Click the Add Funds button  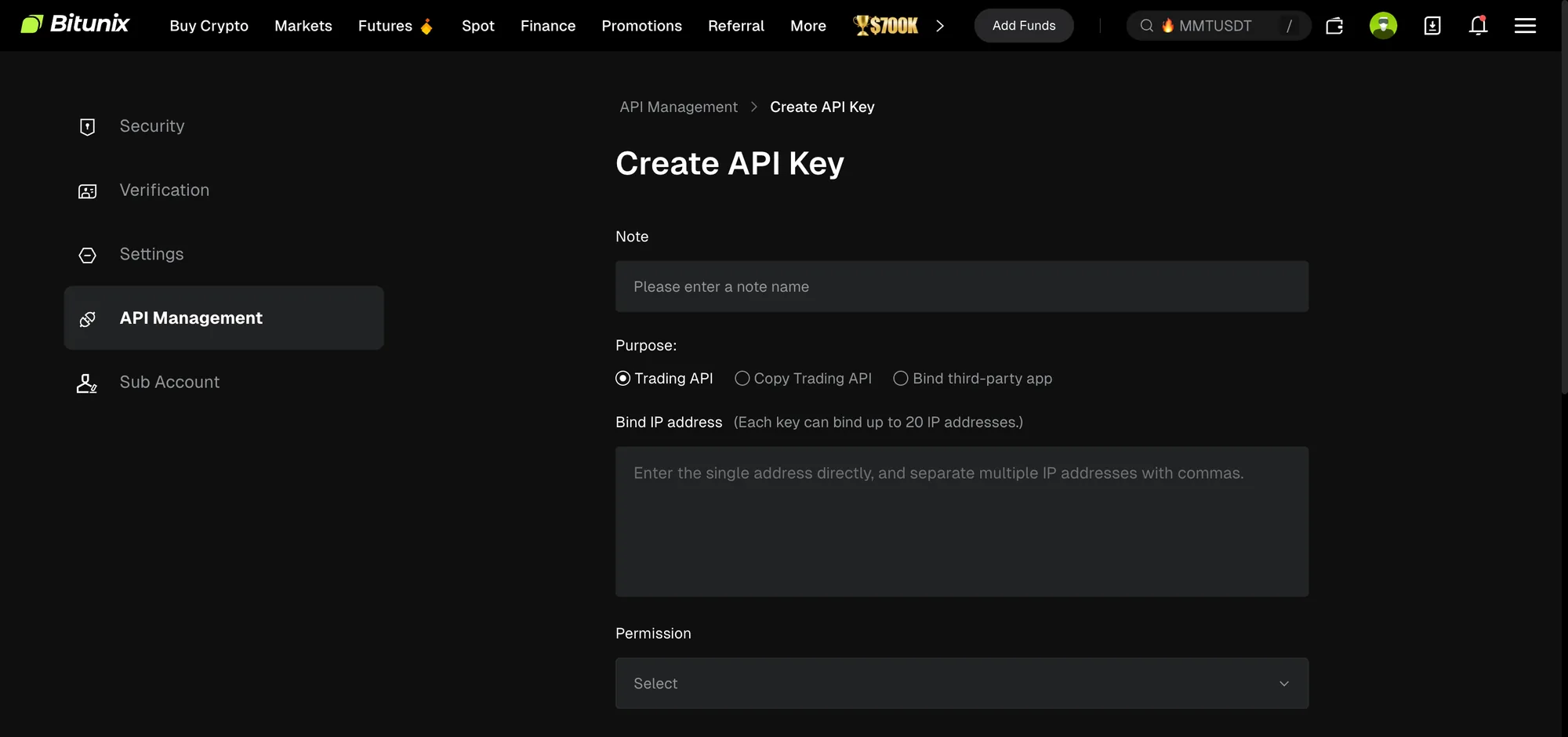coord(1024,26)
